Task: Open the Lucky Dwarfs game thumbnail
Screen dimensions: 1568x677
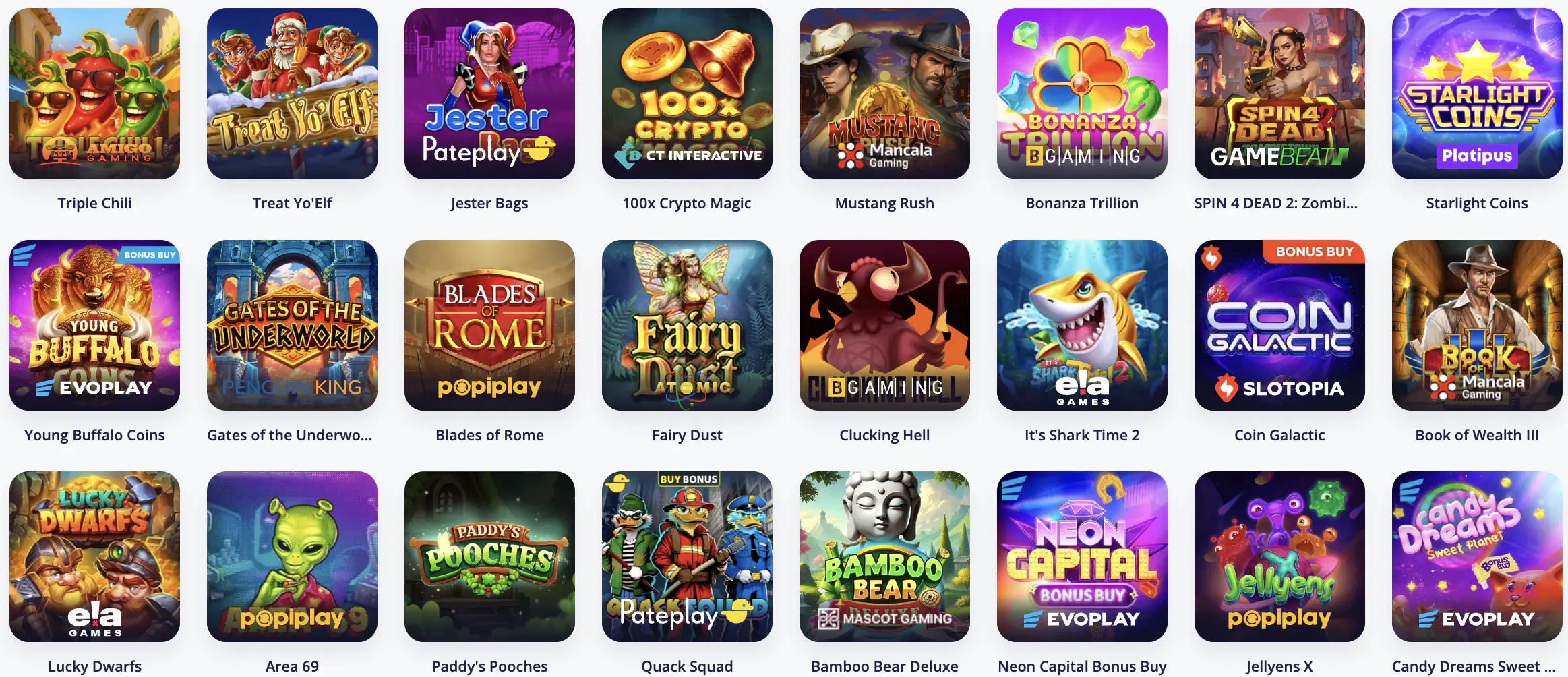Action: [x=94, y=556]
